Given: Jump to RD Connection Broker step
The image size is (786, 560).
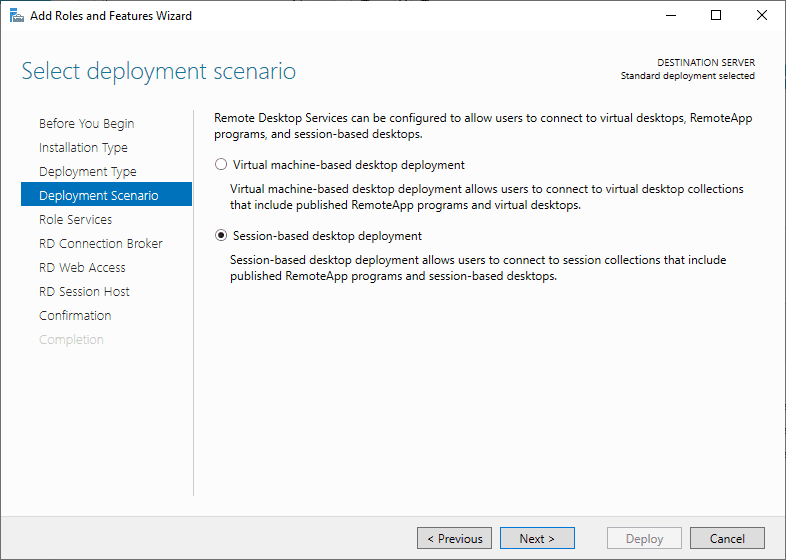Looking at the screenshot, I should tap(100, 244).
